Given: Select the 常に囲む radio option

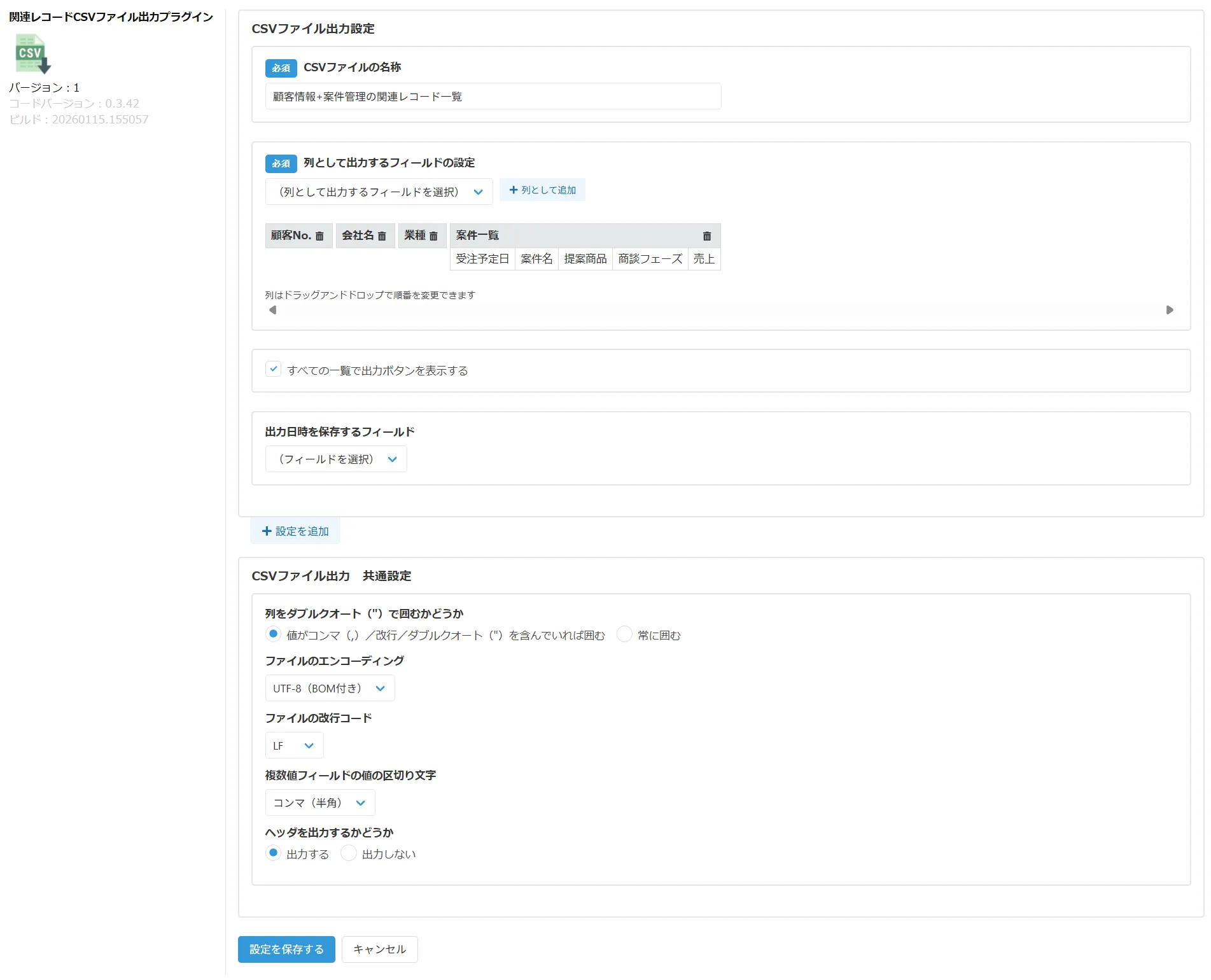Looking at the screenshot, I should [624, 634].
